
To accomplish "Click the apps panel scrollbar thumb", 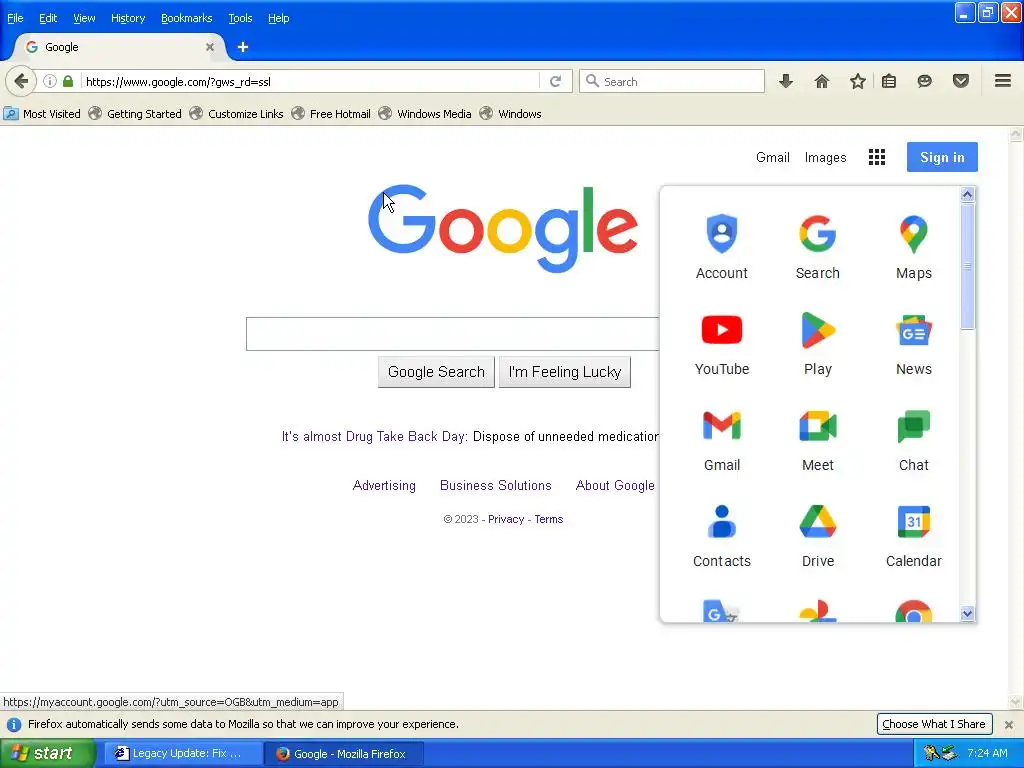I will [967, 267].
